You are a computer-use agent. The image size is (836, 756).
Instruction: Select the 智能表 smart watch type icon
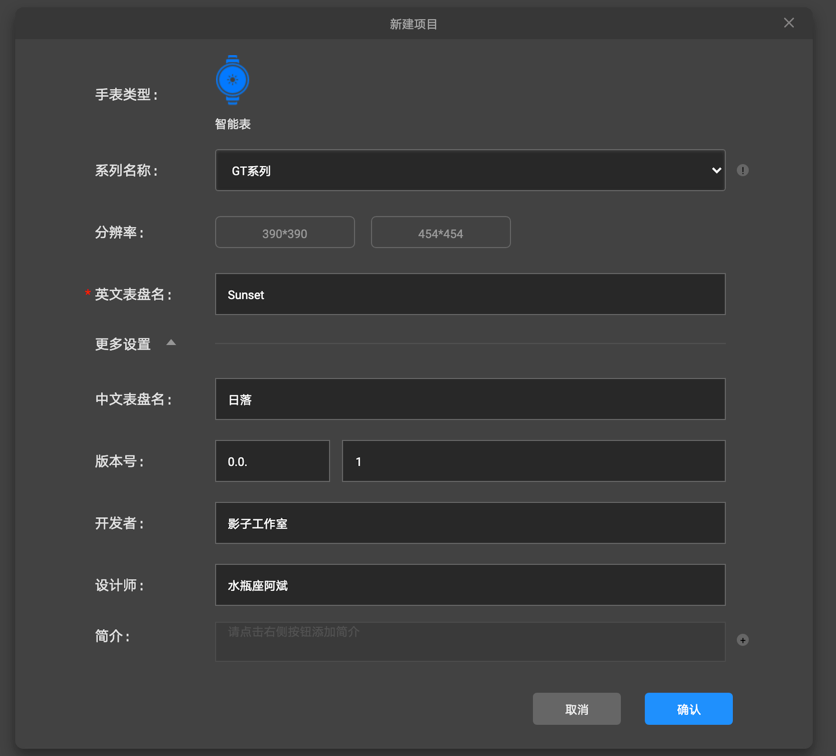(232, 80)
